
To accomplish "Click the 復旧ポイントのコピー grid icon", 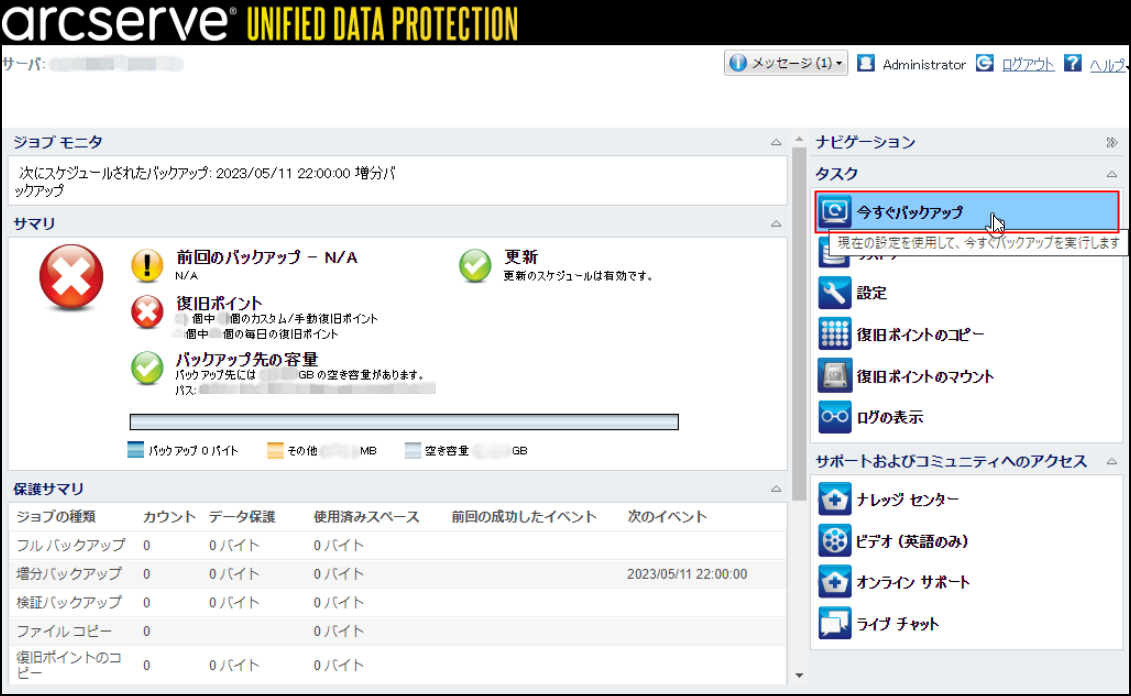I will click(835, 334).
